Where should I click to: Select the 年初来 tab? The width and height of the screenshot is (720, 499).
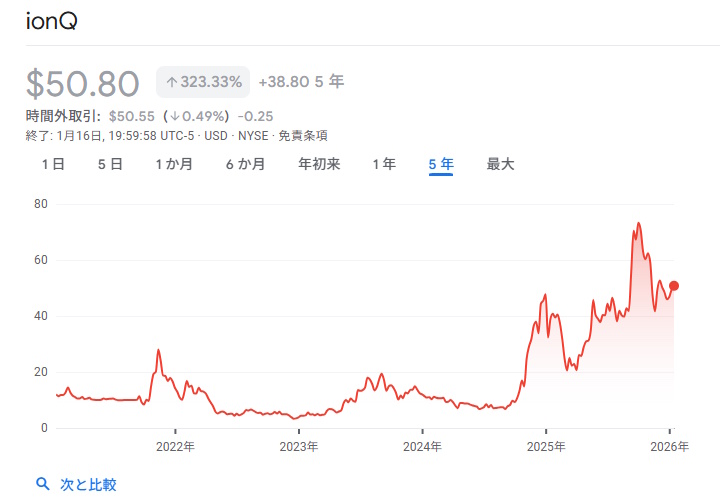[319, 164]
